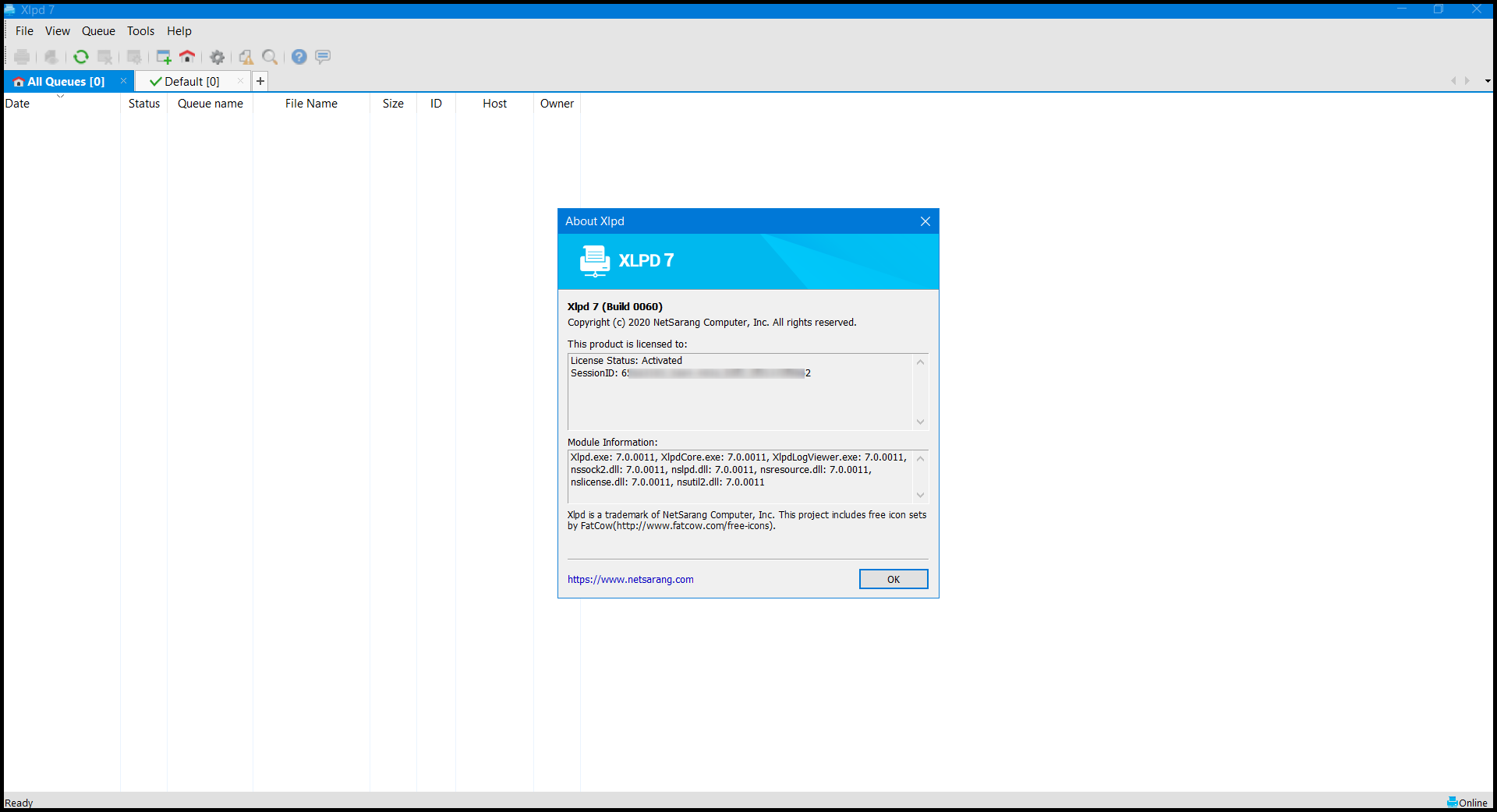
Task: Open the log viewer warning-document icon
Action: coord(246,57)
